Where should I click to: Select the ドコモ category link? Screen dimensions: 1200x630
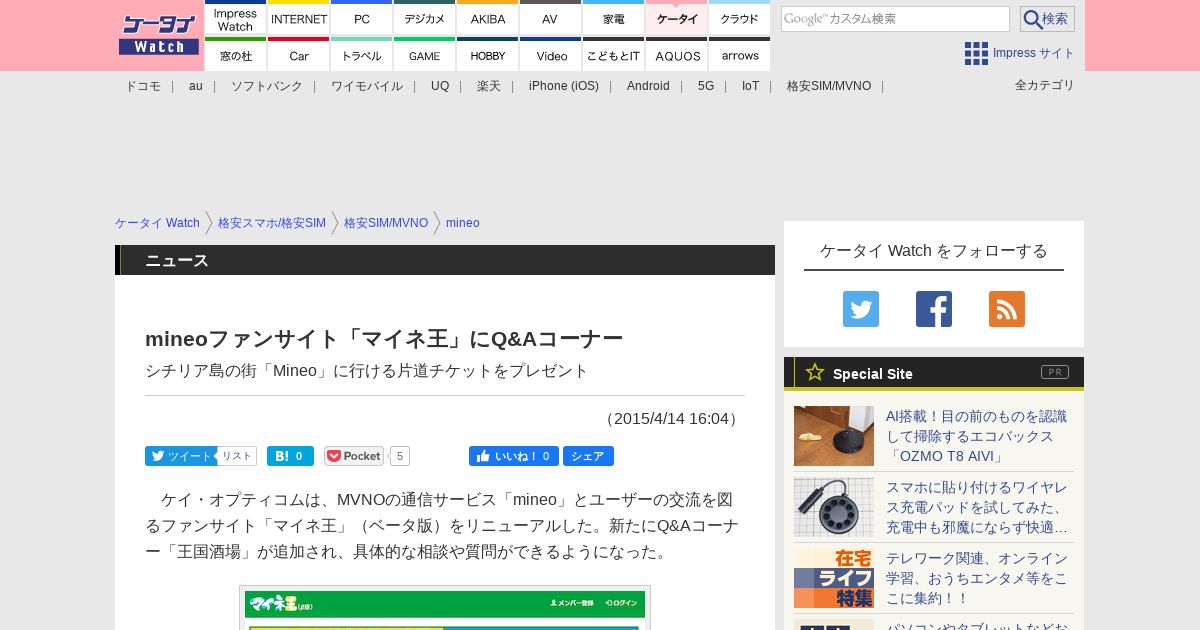click(x=143, y=86)
